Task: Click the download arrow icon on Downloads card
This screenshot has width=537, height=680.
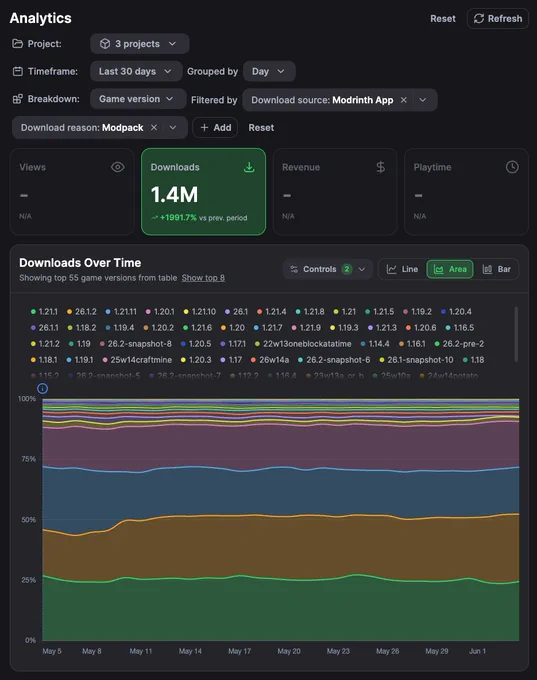Action: [x=249, y=167]
